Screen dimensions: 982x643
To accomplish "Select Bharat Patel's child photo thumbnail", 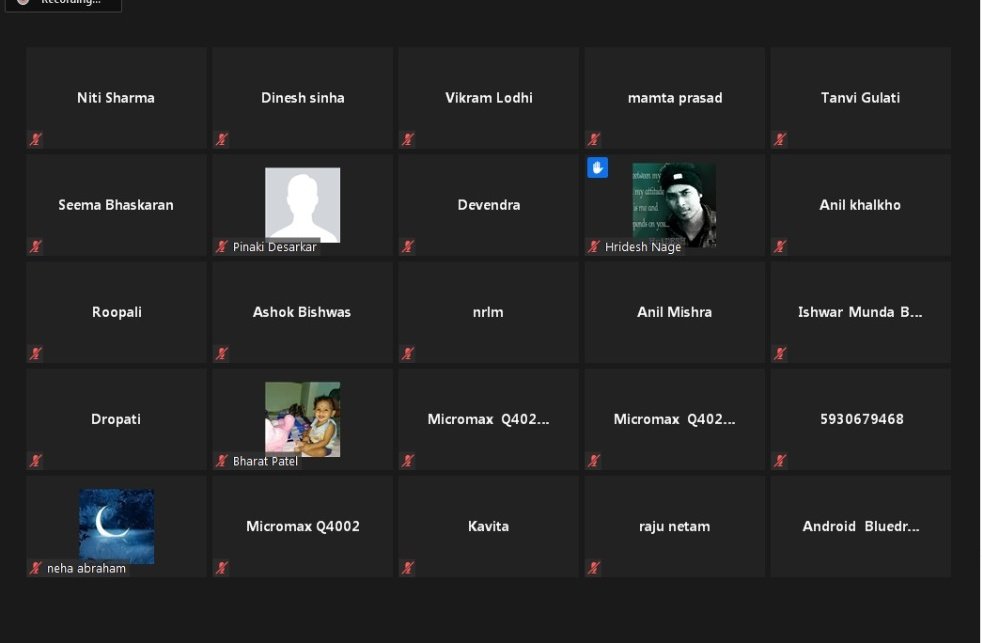I will coord(302,419).
